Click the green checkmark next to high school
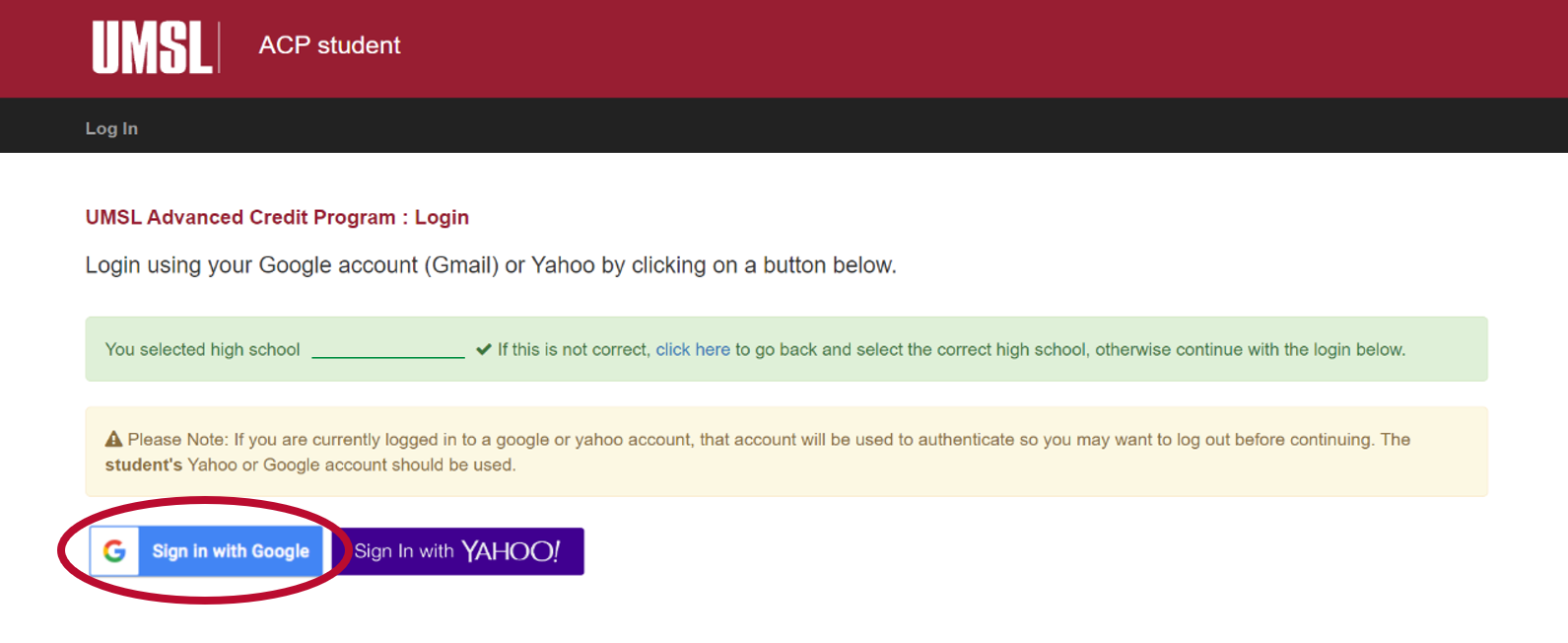This screenshot has height=643, width=1568. tap(483, 348)
